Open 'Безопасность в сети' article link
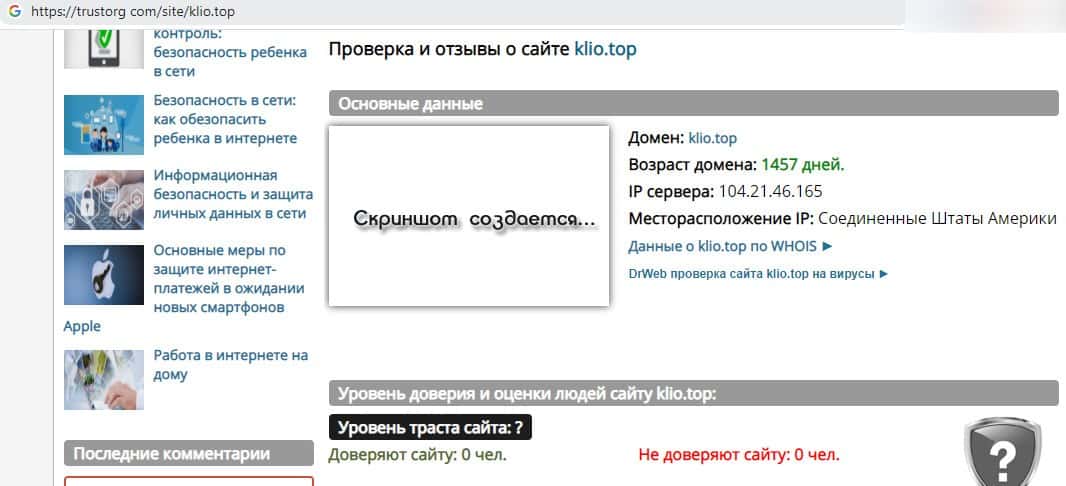1066x486 pixels. 225,119
